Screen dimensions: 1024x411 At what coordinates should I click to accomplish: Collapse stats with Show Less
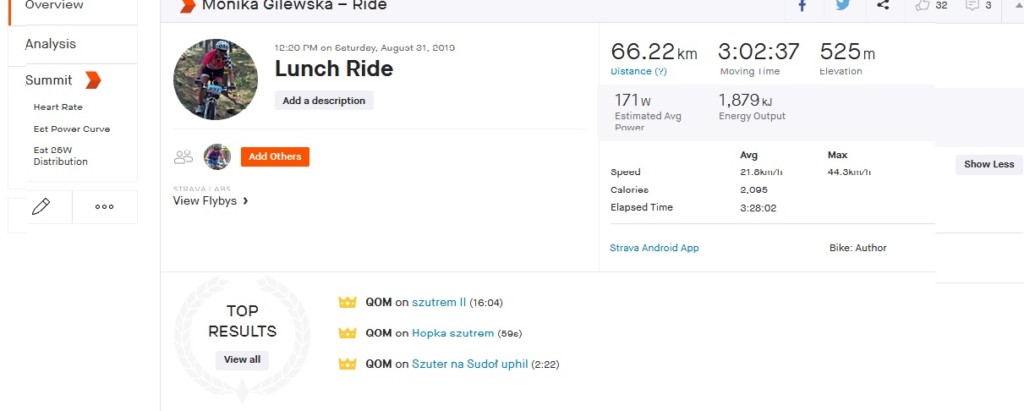click(988, 164)
